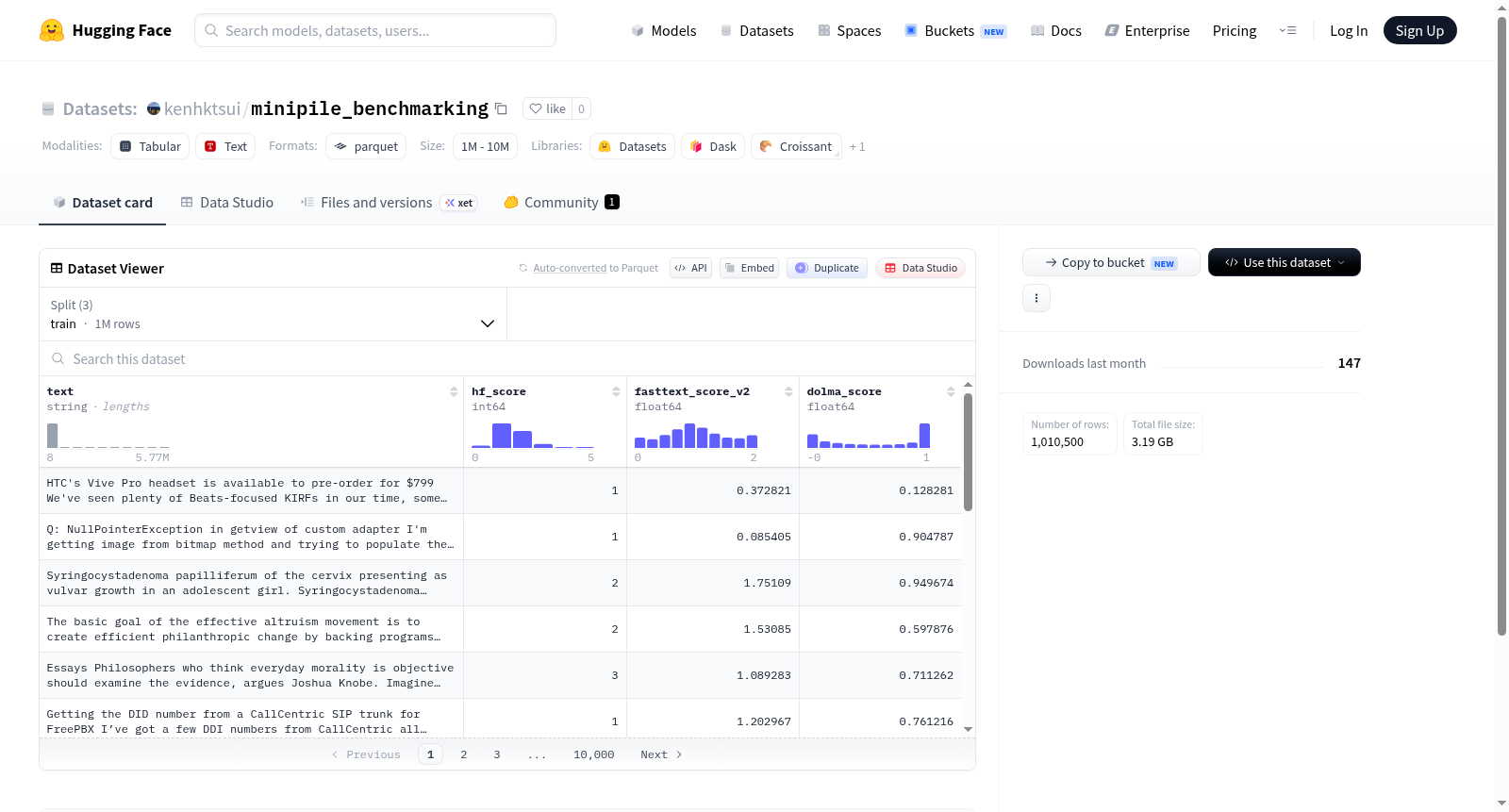This screenshot has width=1509, height=812.
Task: Sort by text column arrows icon
Action: (x=454, y=391)
